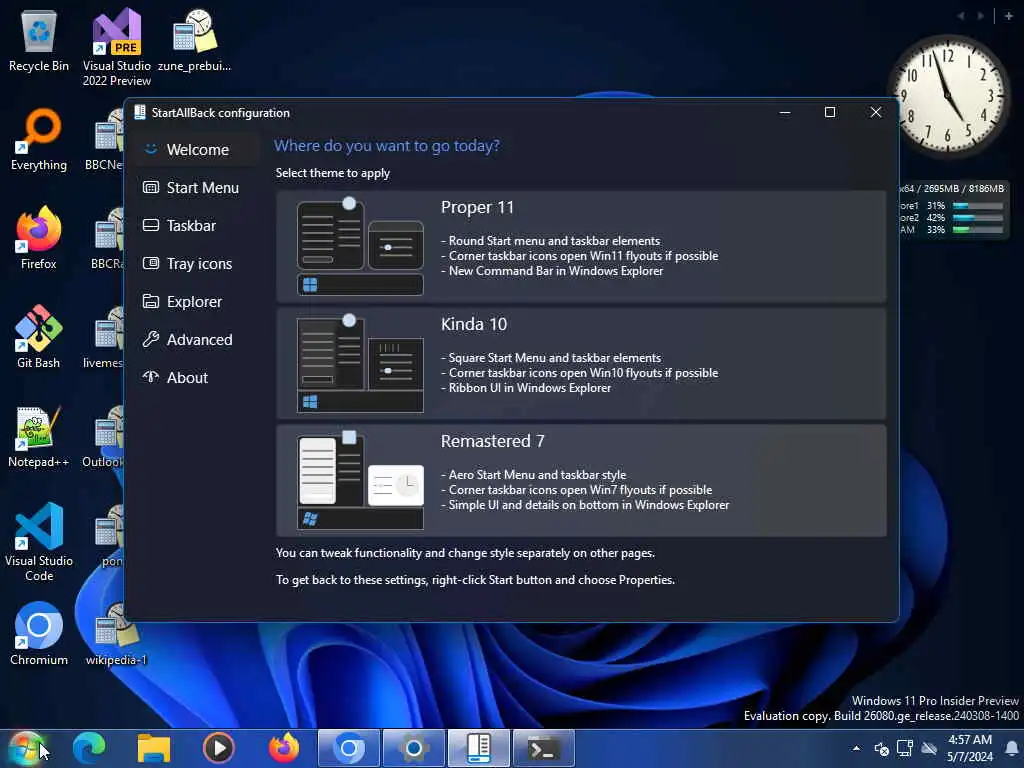Click the analog clock desktop gadget
Image resolution: width=1024 pixels, height=768 pixels.
coord(948,95)
